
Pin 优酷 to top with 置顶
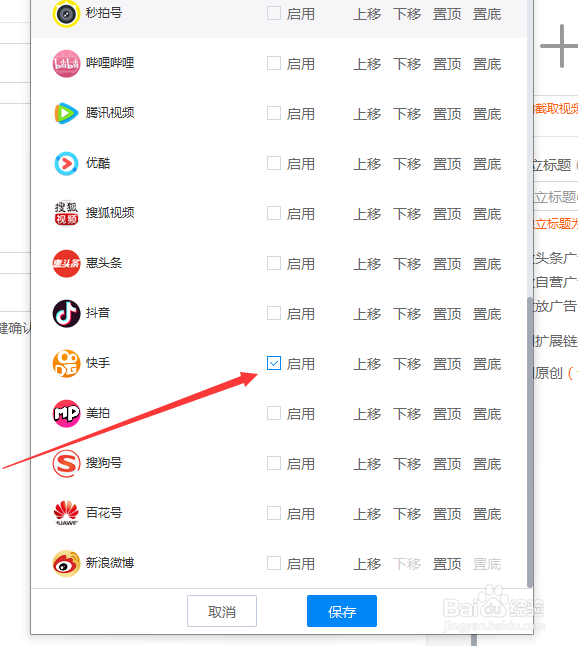pyautogui.click(x=447, y=164)
